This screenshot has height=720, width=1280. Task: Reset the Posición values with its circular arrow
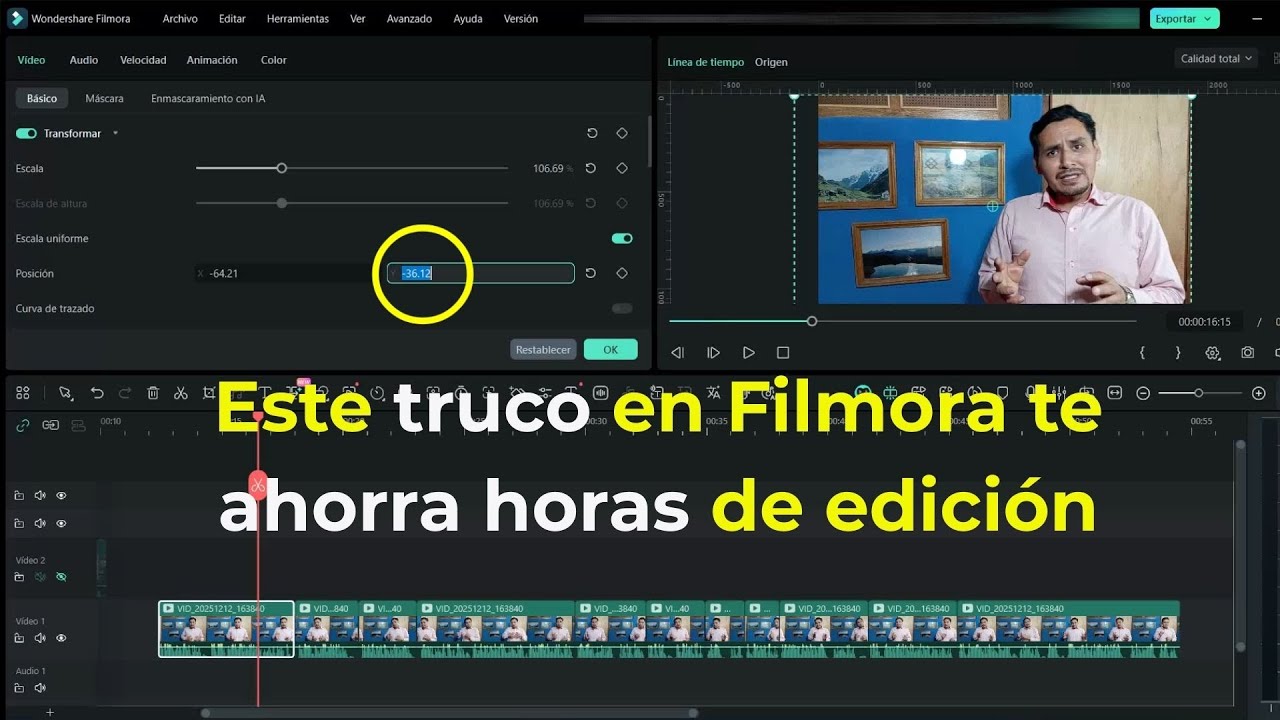pyautogui.click(x=591, y=273)
